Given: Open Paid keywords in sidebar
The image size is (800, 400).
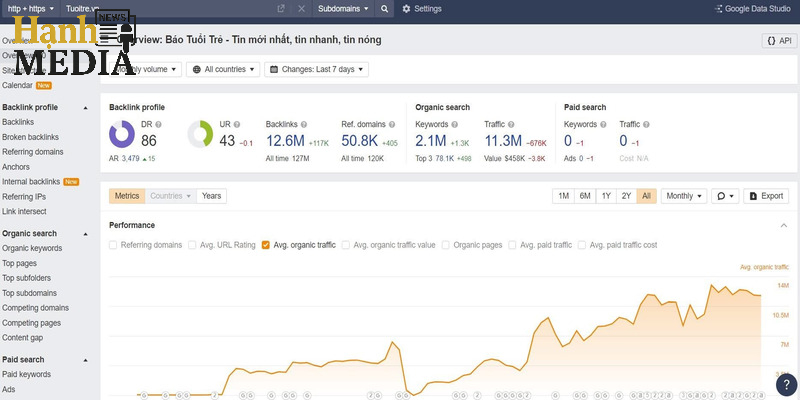Looking at the screenshot, I should click(x=27, y=374).
